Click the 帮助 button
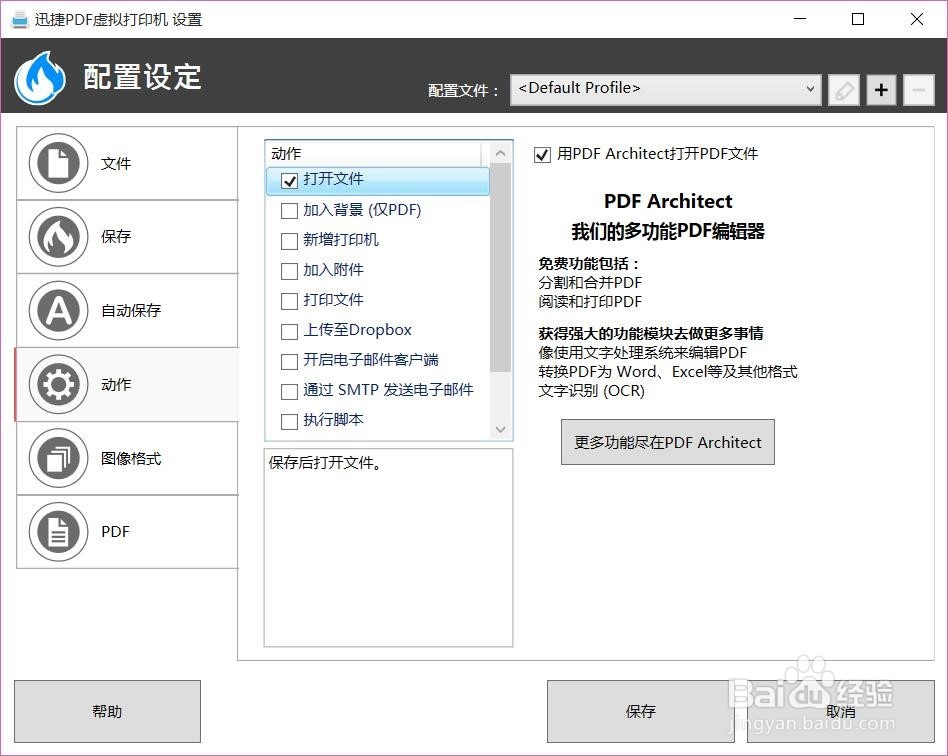 pyautogui.click(x=107, y=711)
